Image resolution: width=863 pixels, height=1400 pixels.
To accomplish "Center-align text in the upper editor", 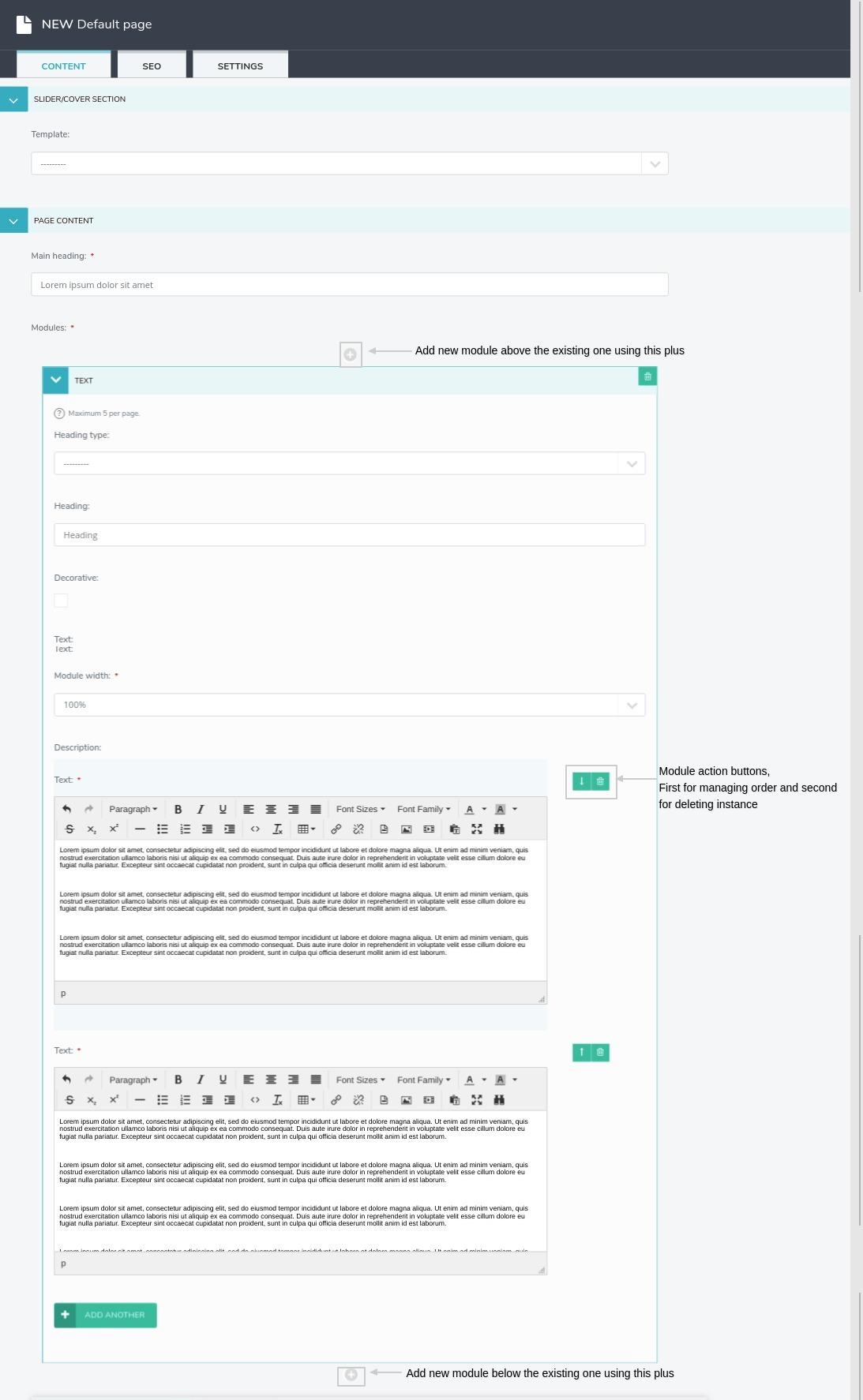I will 271,809.
